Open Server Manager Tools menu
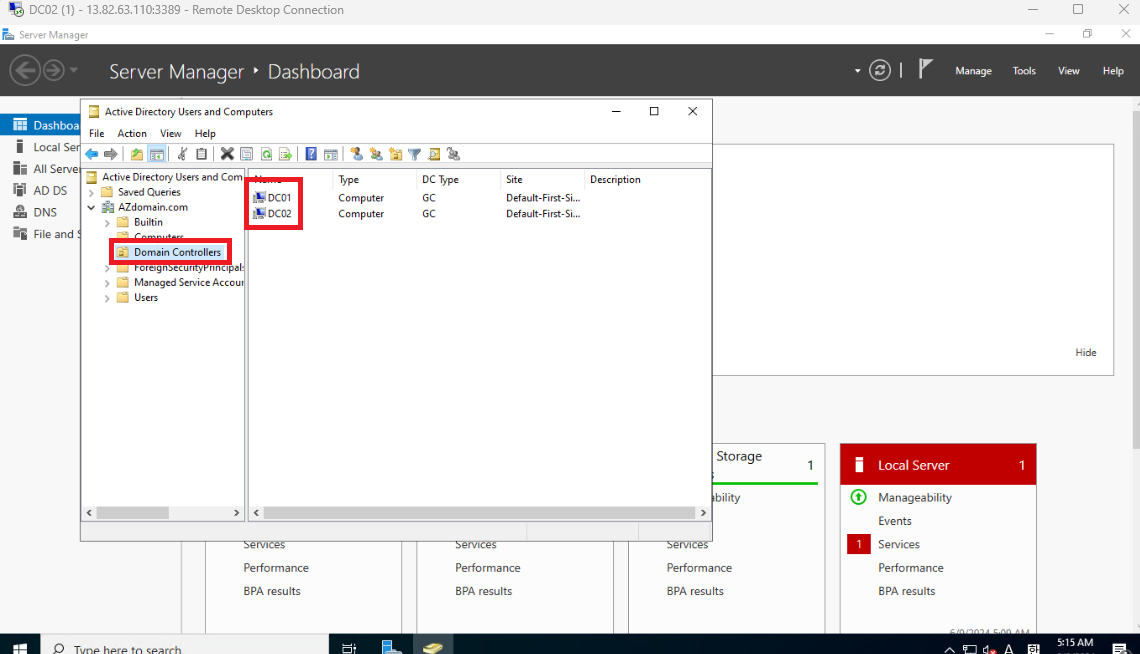 tap(1024, 70)
